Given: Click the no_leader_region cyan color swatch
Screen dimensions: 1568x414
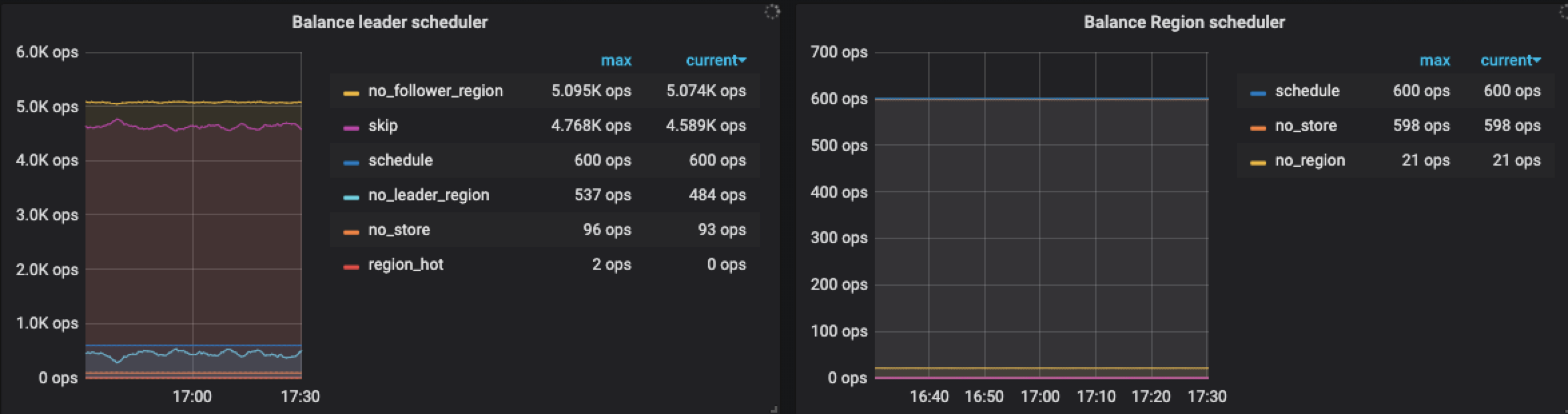Looking at the screenshot, I should 351,197.
